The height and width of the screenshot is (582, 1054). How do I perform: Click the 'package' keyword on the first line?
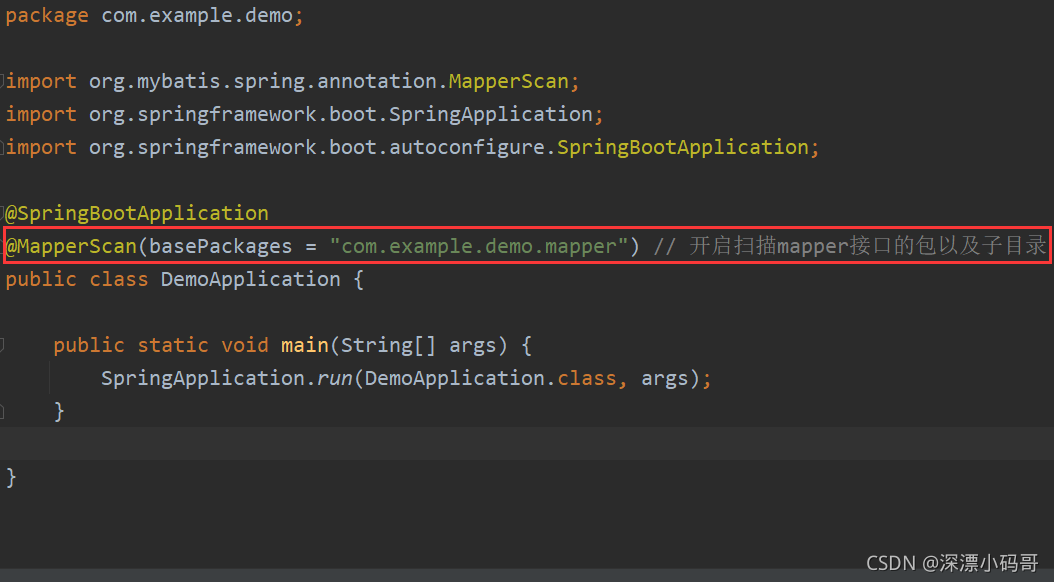point(47,15)
